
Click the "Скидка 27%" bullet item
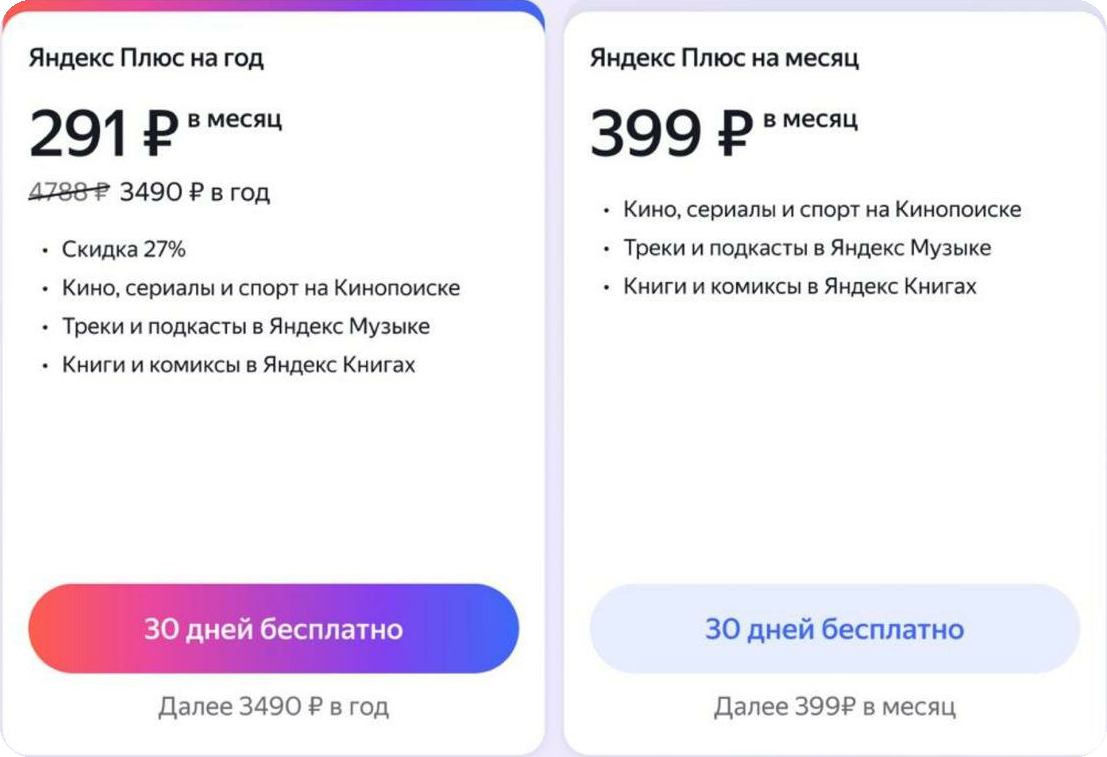(124, 249)
